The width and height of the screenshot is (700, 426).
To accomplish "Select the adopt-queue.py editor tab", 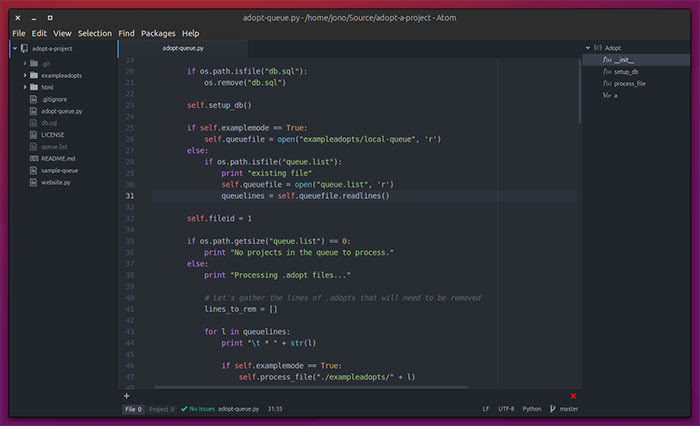I will coord(183,48).
